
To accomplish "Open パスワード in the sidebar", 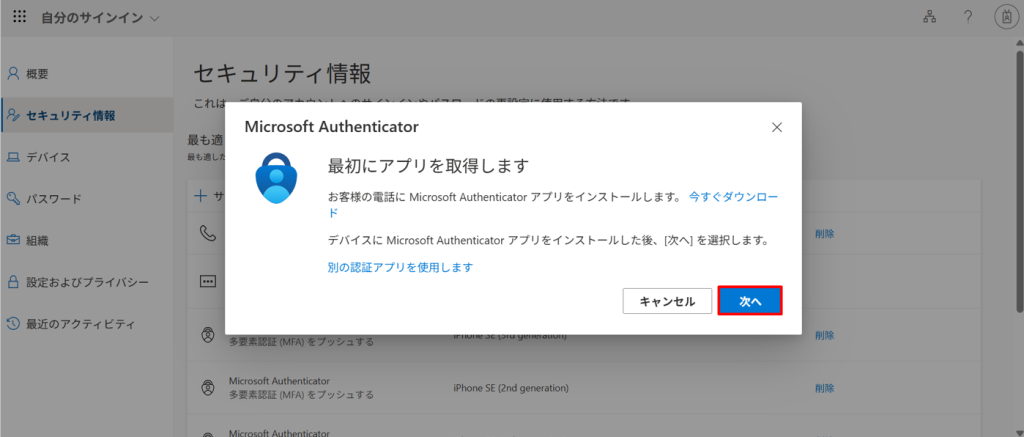I will click(x=54, y=199).
